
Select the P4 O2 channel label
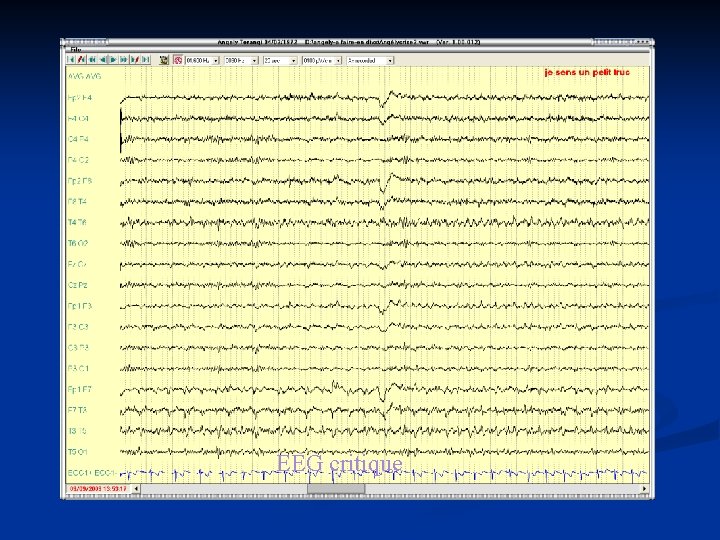click(x=78, y=160)
